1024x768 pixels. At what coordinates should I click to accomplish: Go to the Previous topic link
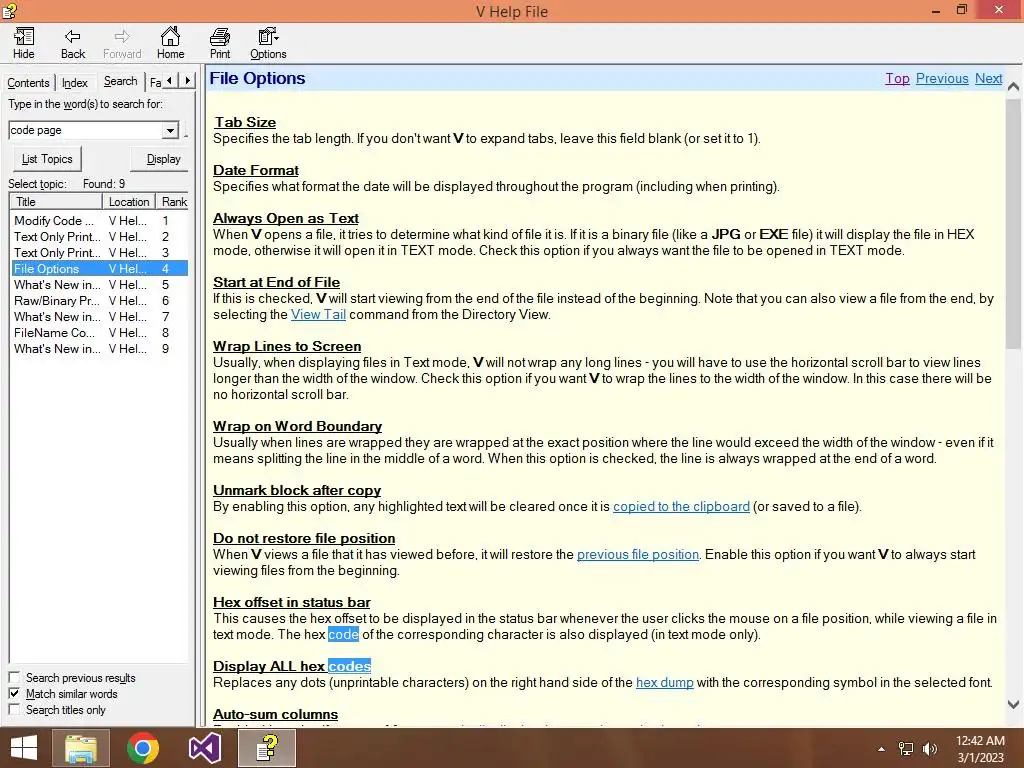(x=942, y=78)
